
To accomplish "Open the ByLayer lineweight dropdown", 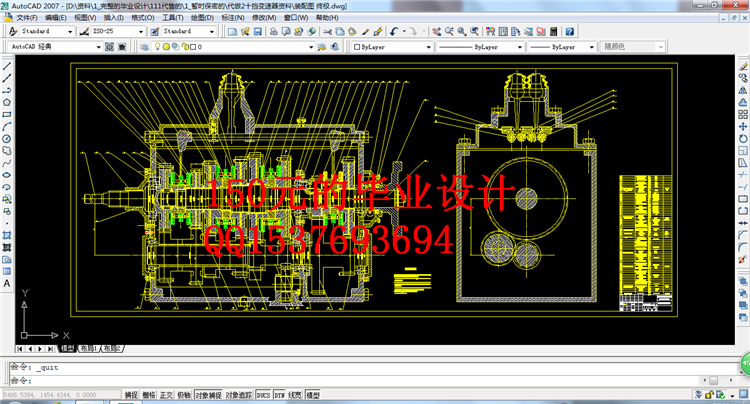I will (591, 47).
